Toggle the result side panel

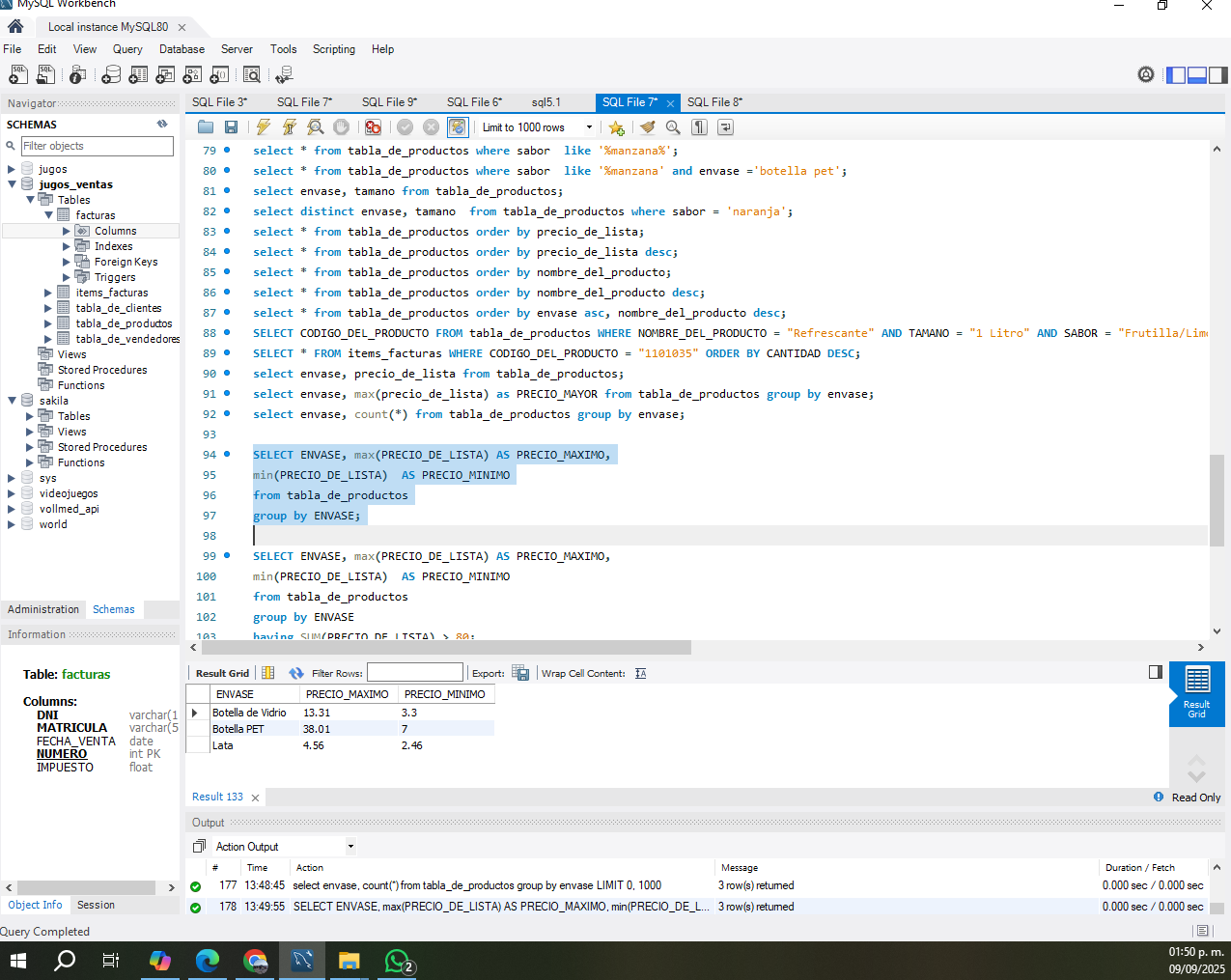click(1156, 672)
